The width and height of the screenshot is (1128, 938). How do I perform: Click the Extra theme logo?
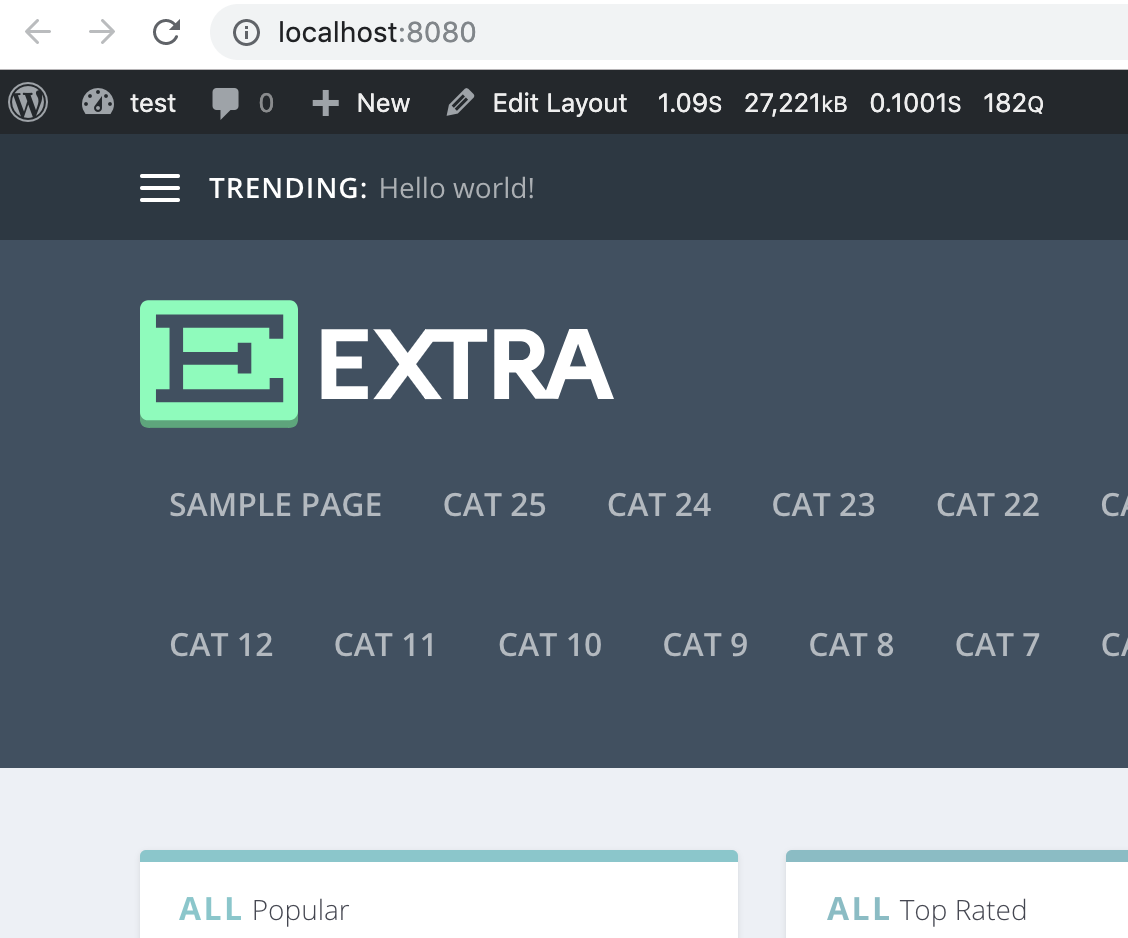[x=377, y=363]
